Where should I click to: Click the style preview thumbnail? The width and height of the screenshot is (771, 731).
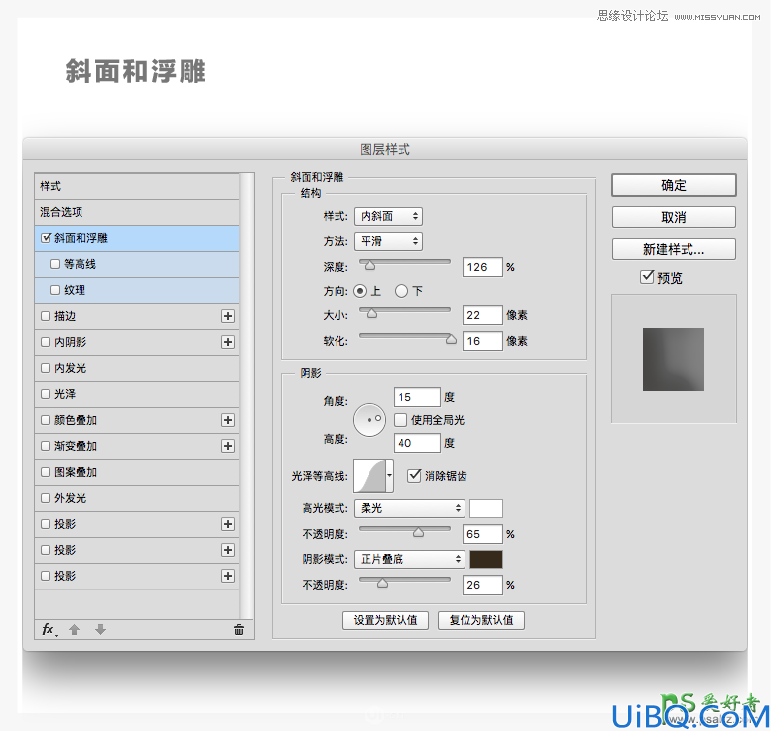pyautogui.click(x=674, y=360)
